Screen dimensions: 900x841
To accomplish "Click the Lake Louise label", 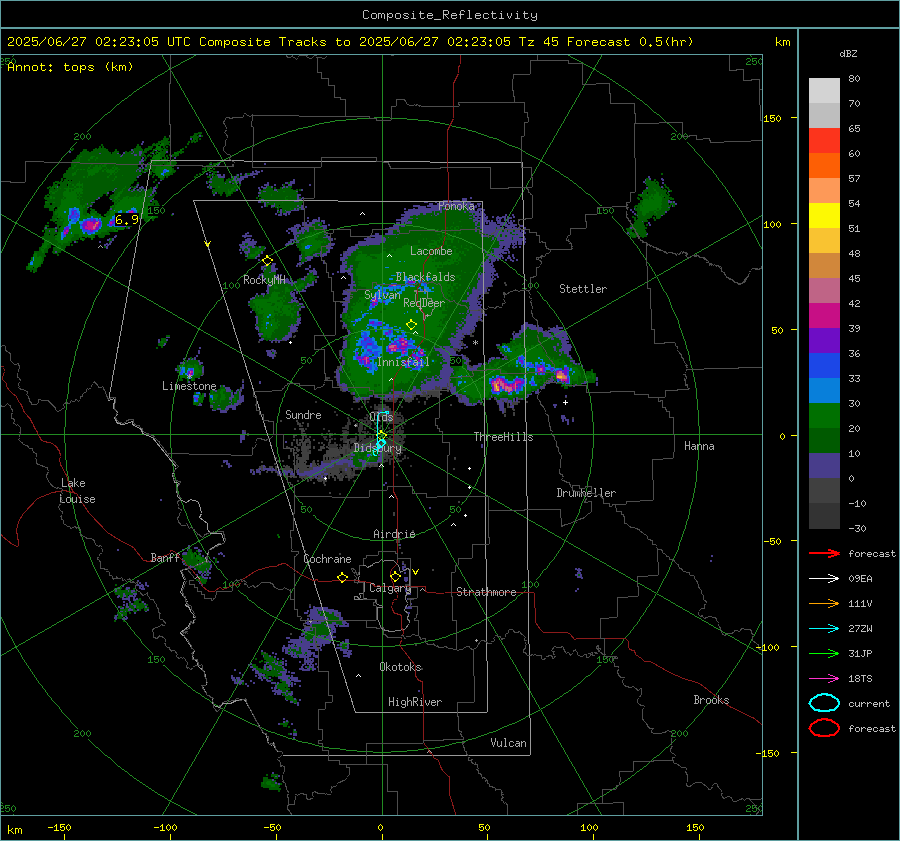I will click(78, 491).
